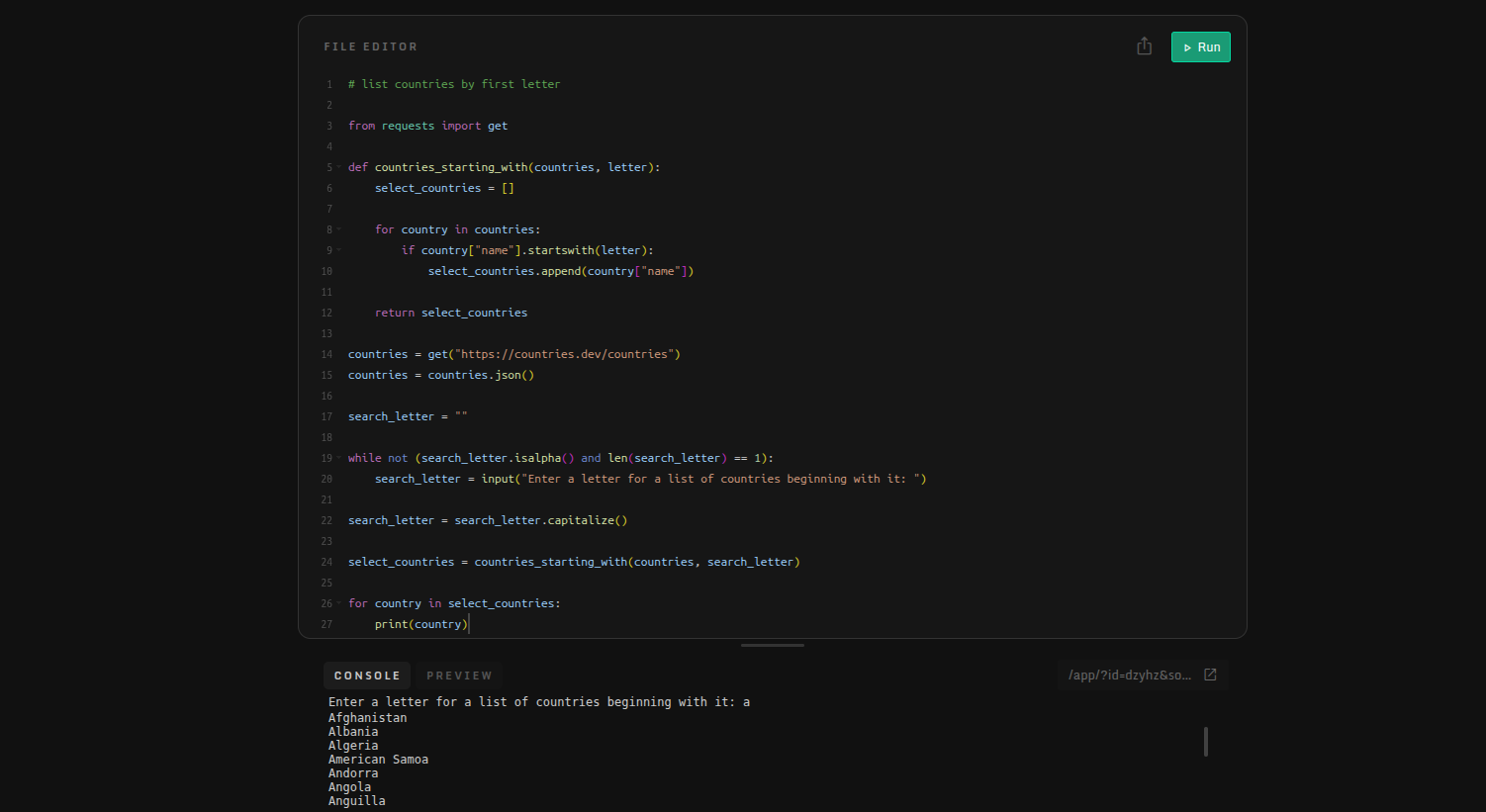
Task: Click 'Afghanistan' in console output
Action: point(368,718)
